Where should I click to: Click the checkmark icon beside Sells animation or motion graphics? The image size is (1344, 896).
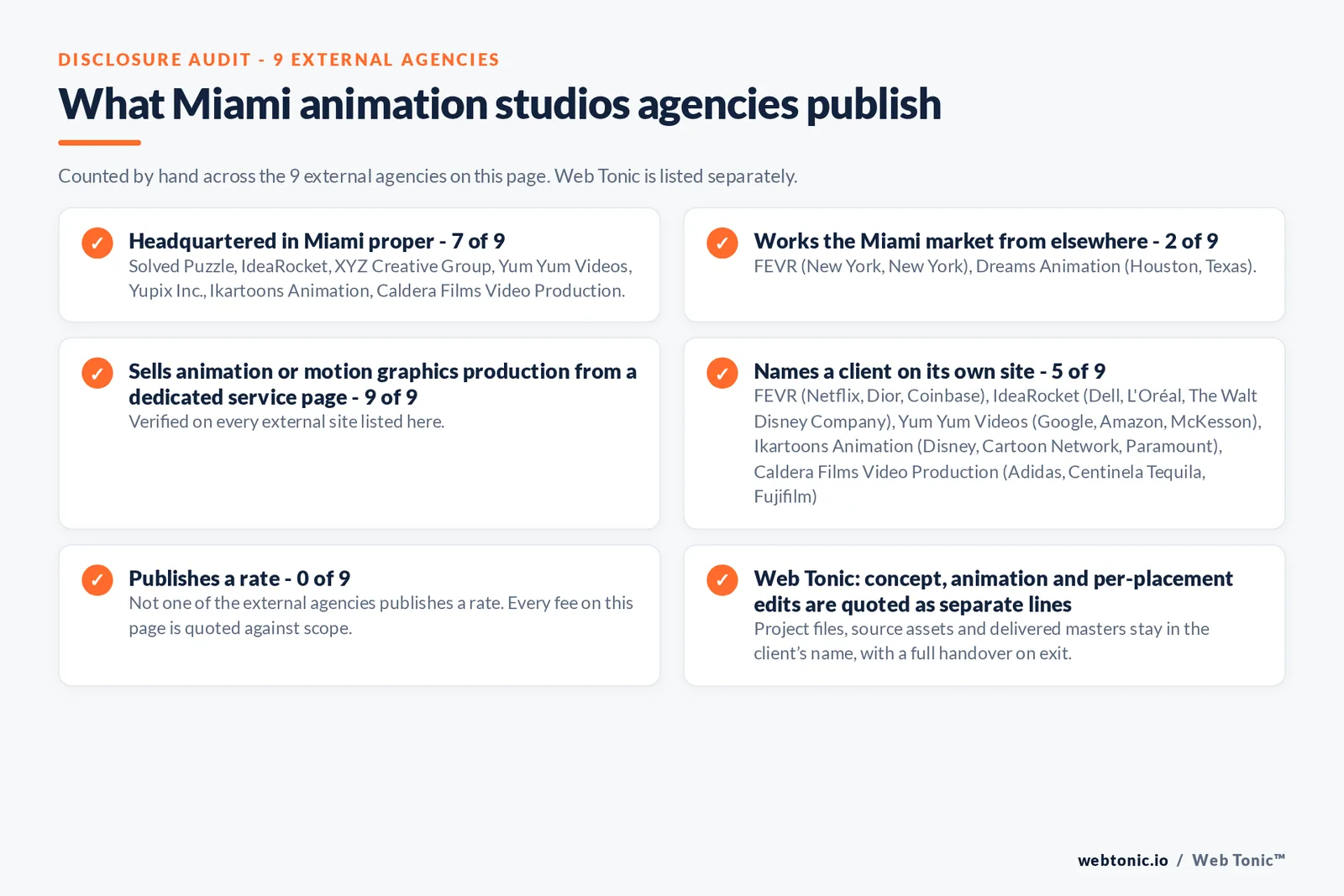pyautogui.click(x=97, y=373)
